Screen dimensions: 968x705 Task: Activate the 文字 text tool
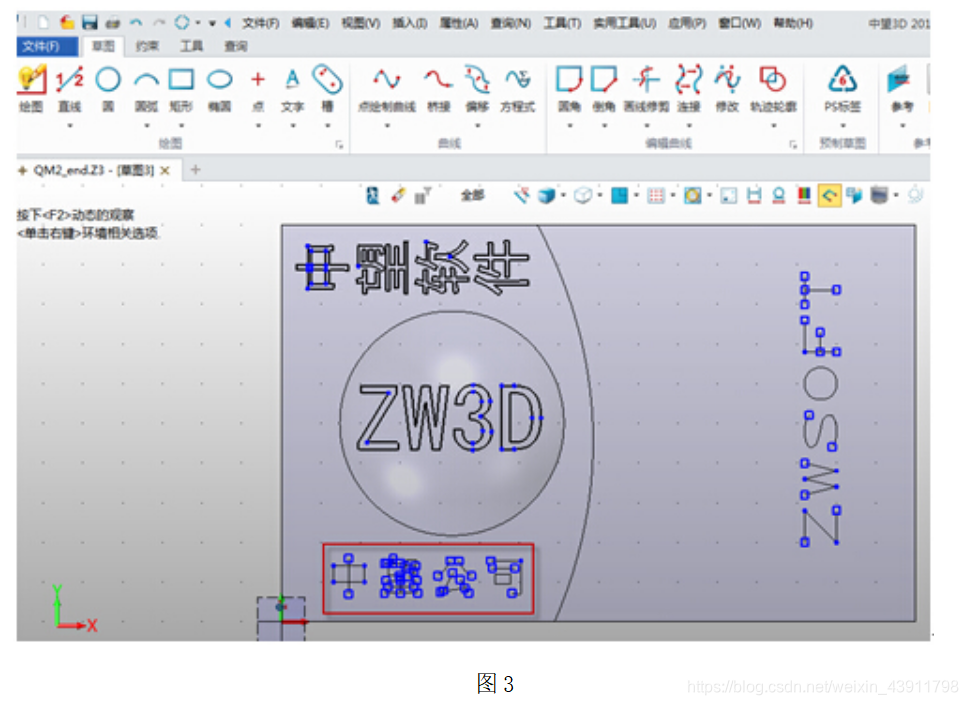point(292,88)
